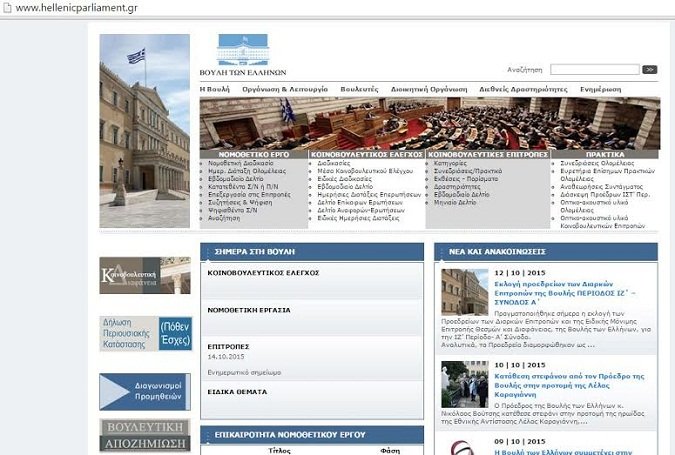This screenshot has width=675, height=455.
Task: Click the Τίτλος column header
Action: (279, 451)
